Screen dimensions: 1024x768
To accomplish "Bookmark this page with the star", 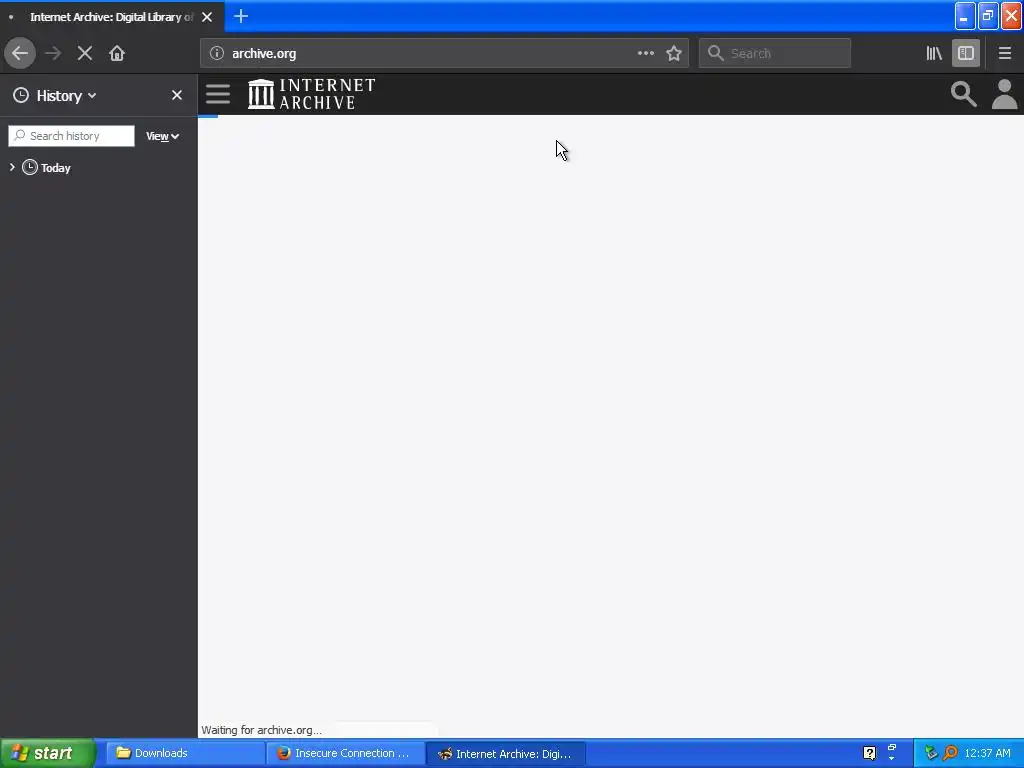I will (x=674, y=54).
